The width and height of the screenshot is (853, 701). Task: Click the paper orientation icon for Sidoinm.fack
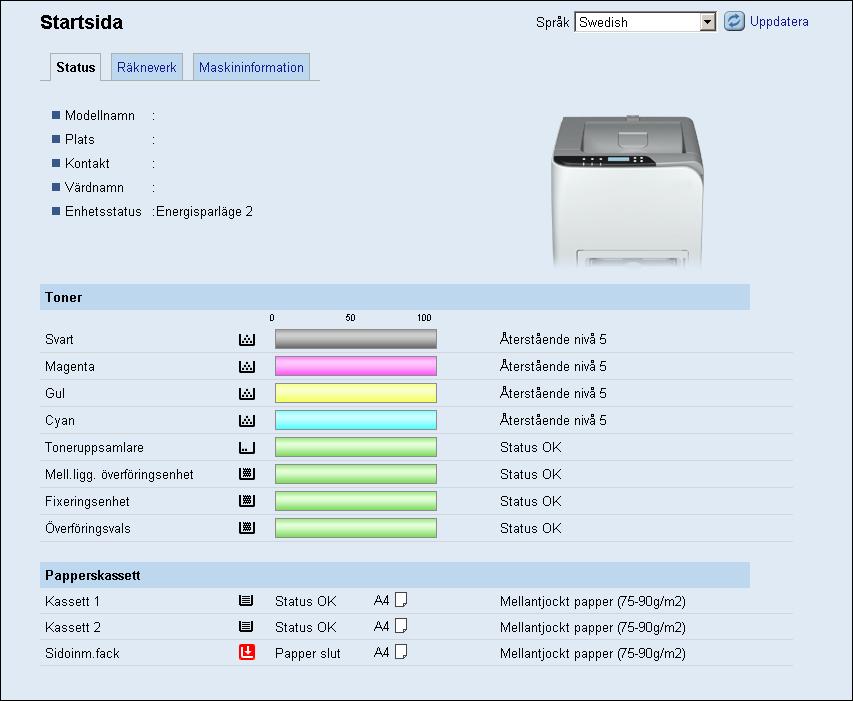[401, 652]
